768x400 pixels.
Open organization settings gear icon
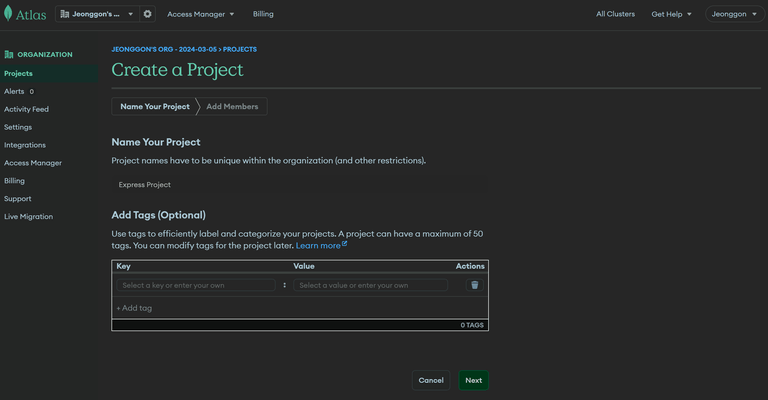147,14
